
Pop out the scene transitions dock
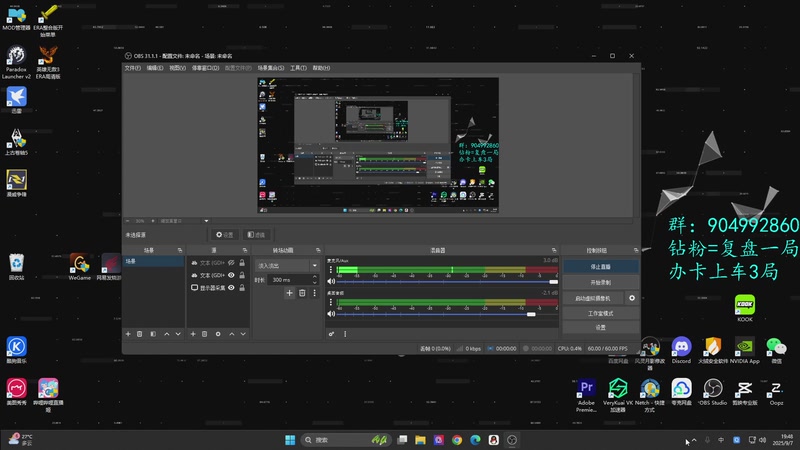pyautogui.click(x=318, y=250)
